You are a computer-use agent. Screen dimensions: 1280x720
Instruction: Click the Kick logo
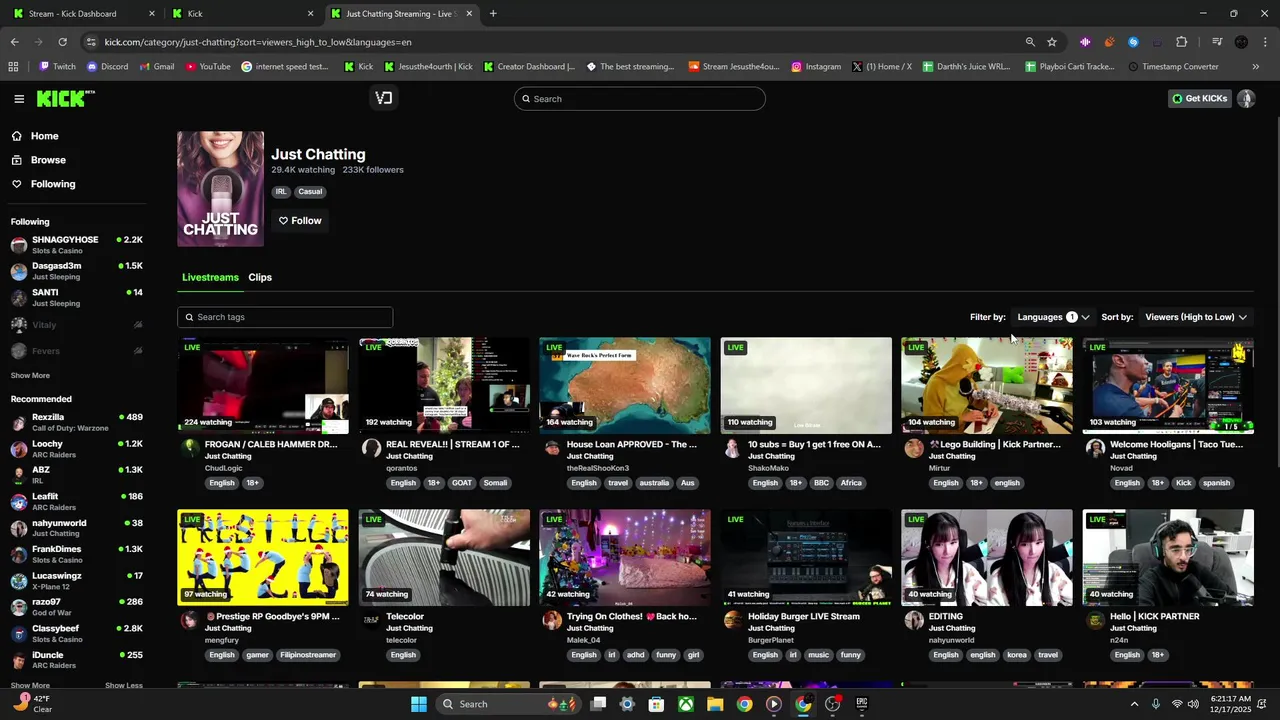pos(65,98)
